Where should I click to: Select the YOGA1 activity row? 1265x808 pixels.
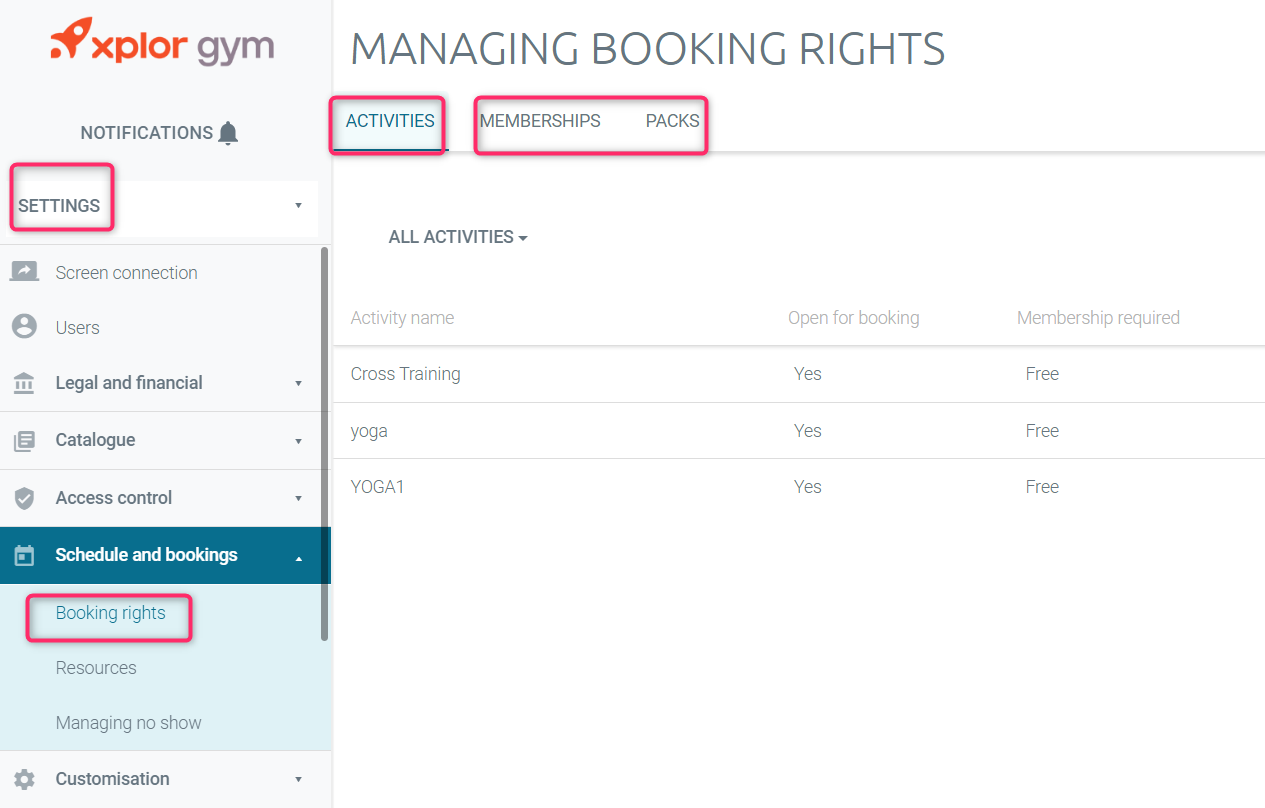[798, 487]
